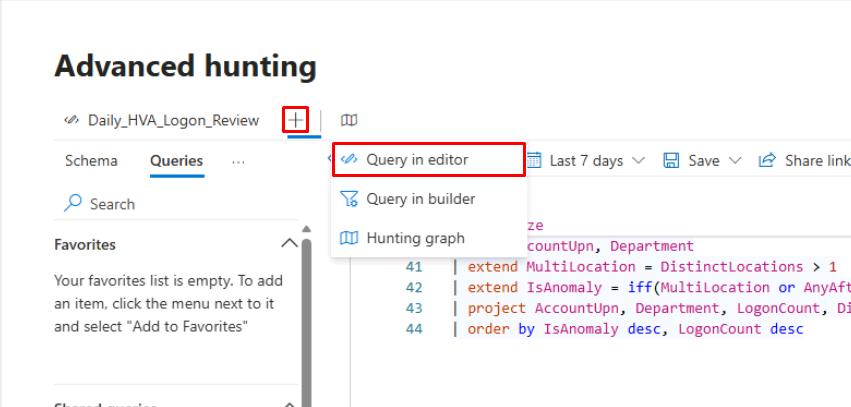Click the plus icon to add a query tab
The width and height of the screenshot is (851, 407).
(296, 120)
